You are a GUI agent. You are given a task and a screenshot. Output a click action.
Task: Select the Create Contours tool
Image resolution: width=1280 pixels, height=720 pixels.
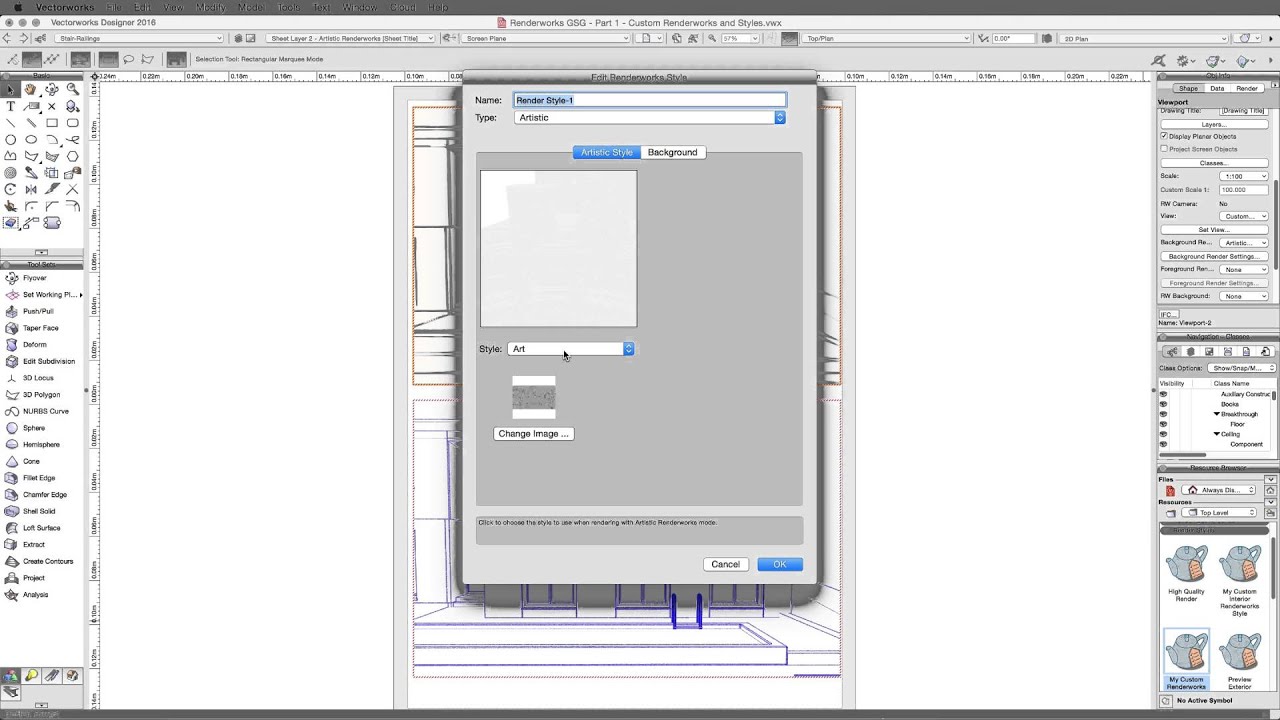pos(47,561)
